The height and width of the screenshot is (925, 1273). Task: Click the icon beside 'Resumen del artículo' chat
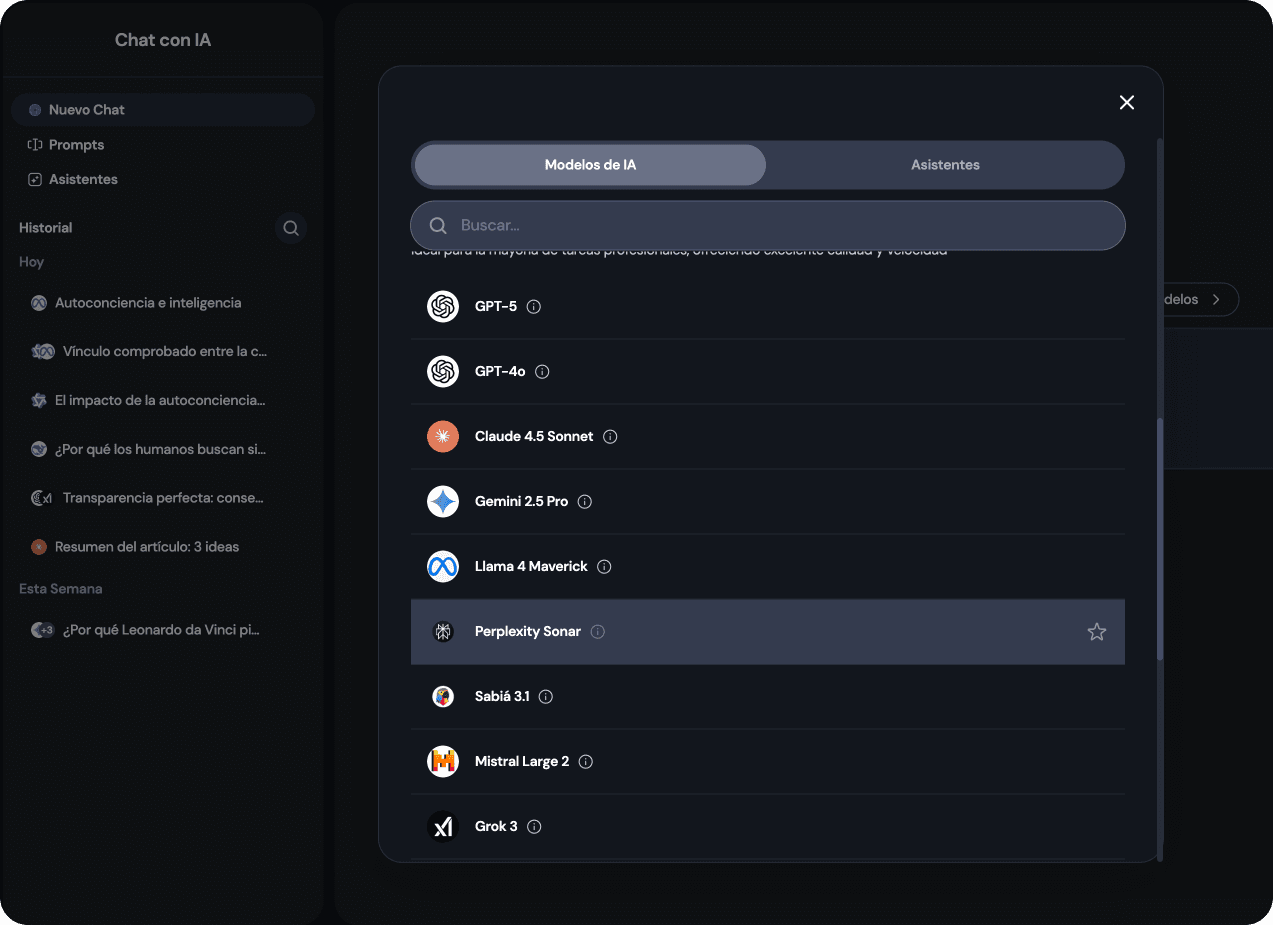tap(39, 547)
